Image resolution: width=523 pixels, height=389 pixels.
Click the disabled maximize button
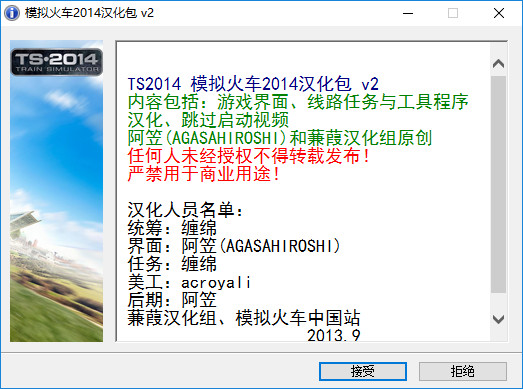[453, 13]
